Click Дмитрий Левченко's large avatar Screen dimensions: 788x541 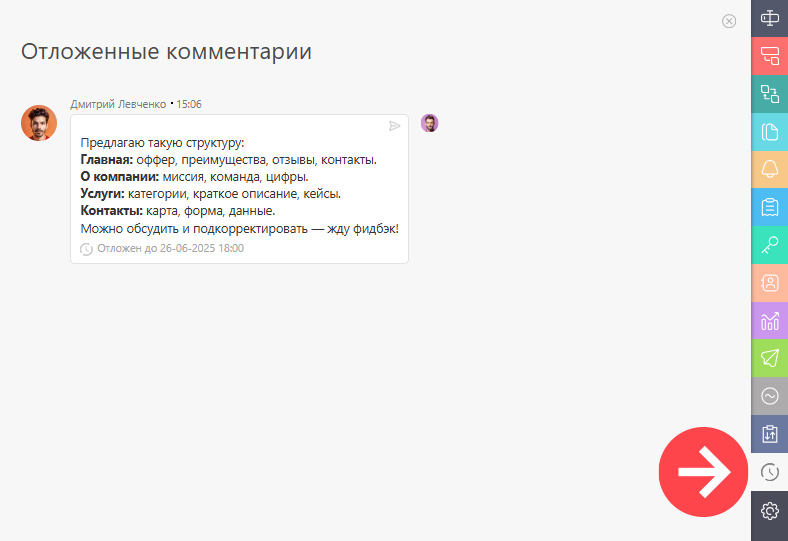(39, 123)
